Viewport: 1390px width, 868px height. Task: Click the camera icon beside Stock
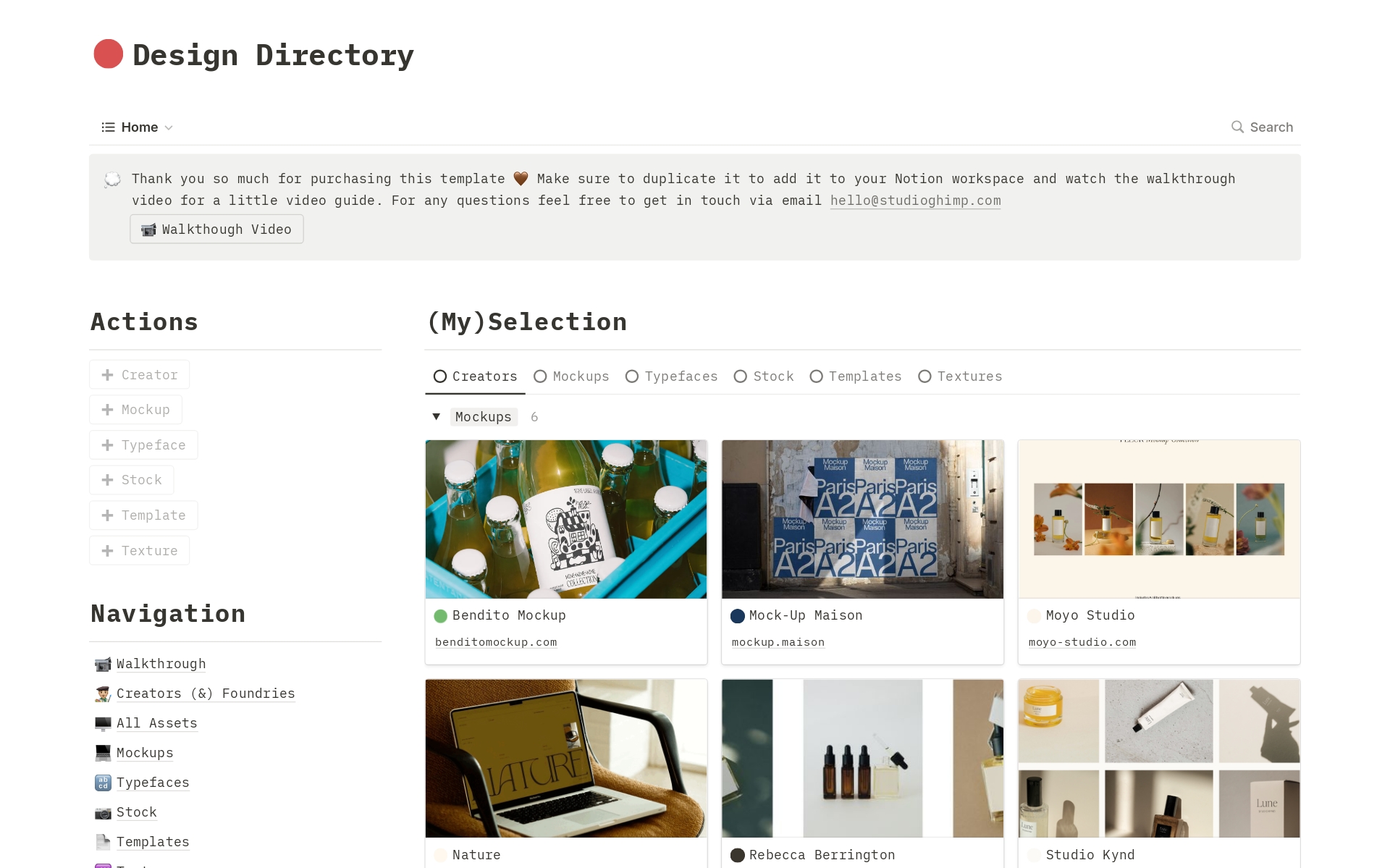pyautogui.click(x=103, y=812)
